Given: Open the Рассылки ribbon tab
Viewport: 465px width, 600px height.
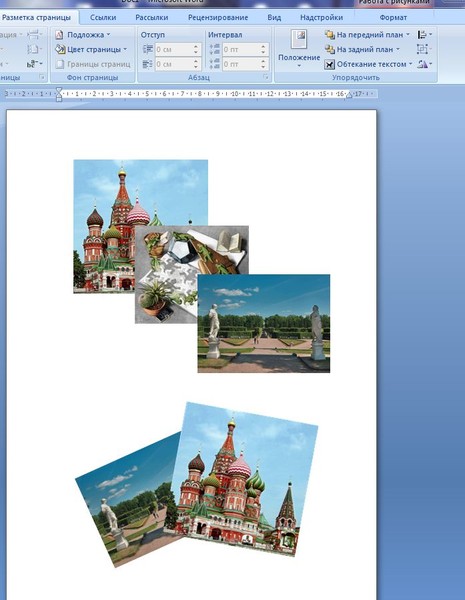Looking at the screenshot, I should 152,18.
